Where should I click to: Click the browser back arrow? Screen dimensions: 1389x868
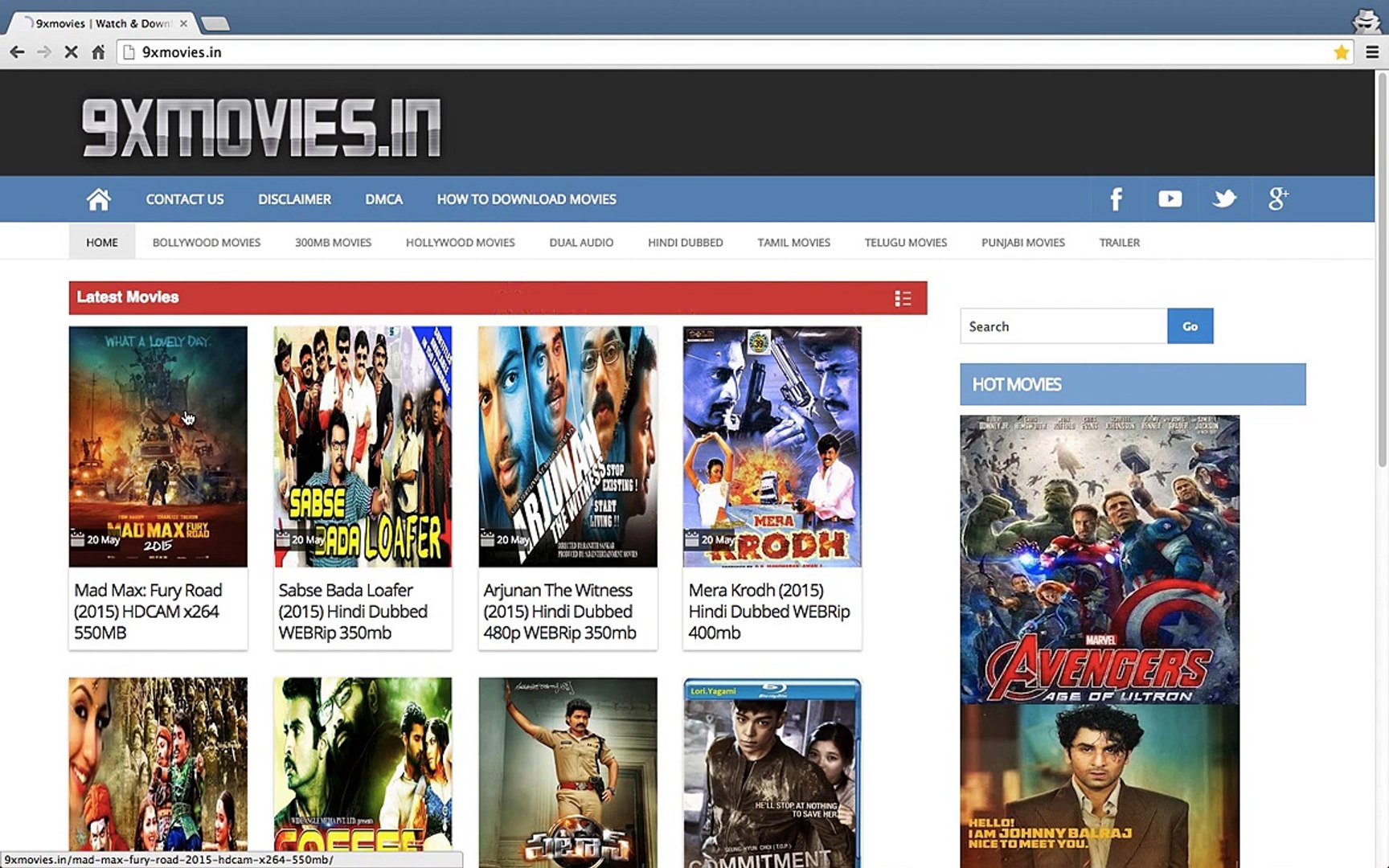(x=17, y=52)
